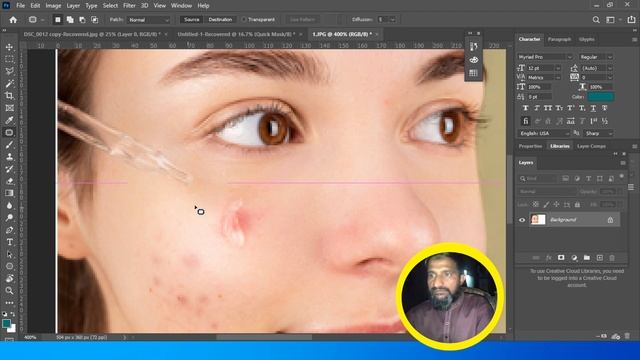Screen dimensions: 640x360
Task: Select the Dodge tool
Action: [x=9, y=218]
